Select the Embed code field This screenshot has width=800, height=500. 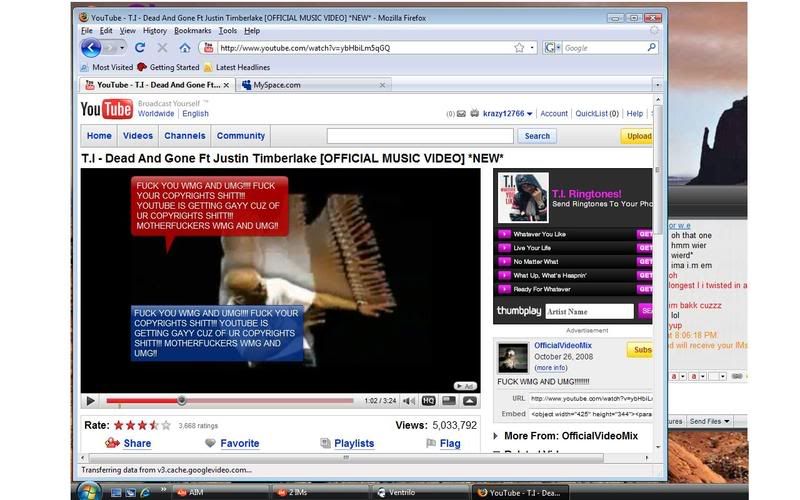[x=590, y=414]
